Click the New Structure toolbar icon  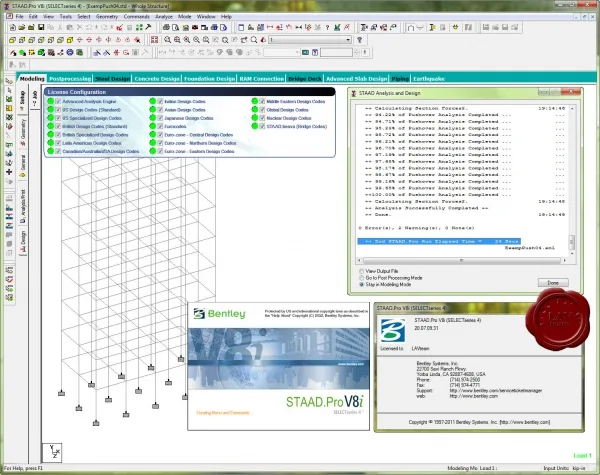13,28
